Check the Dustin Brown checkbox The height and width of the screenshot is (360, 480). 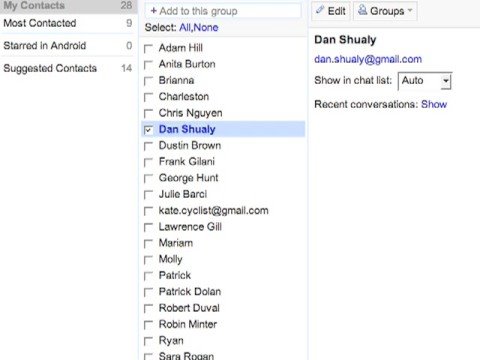148,146
